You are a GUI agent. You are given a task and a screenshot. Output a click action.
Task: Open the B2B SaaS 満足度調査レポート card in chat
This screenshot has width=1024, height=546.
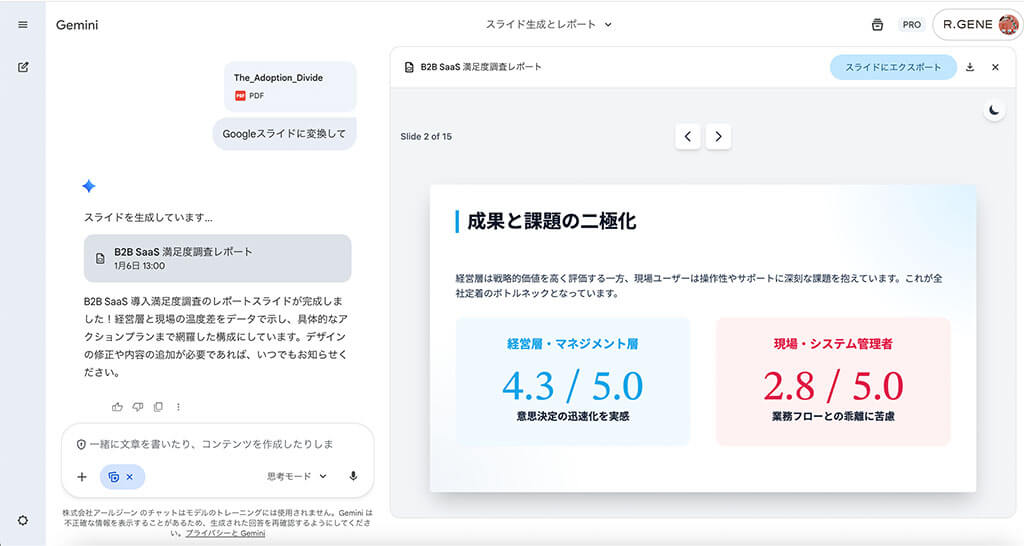click(x=217, y=258)
